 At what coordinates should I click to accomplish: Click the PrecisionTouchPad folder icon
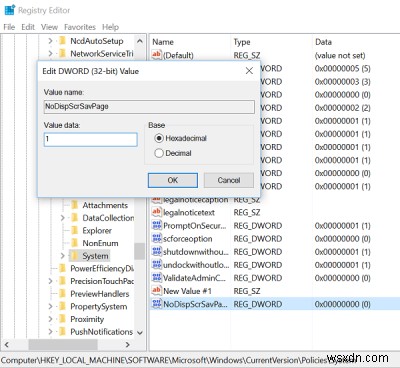pyautogui.click(x=62, y=281)
